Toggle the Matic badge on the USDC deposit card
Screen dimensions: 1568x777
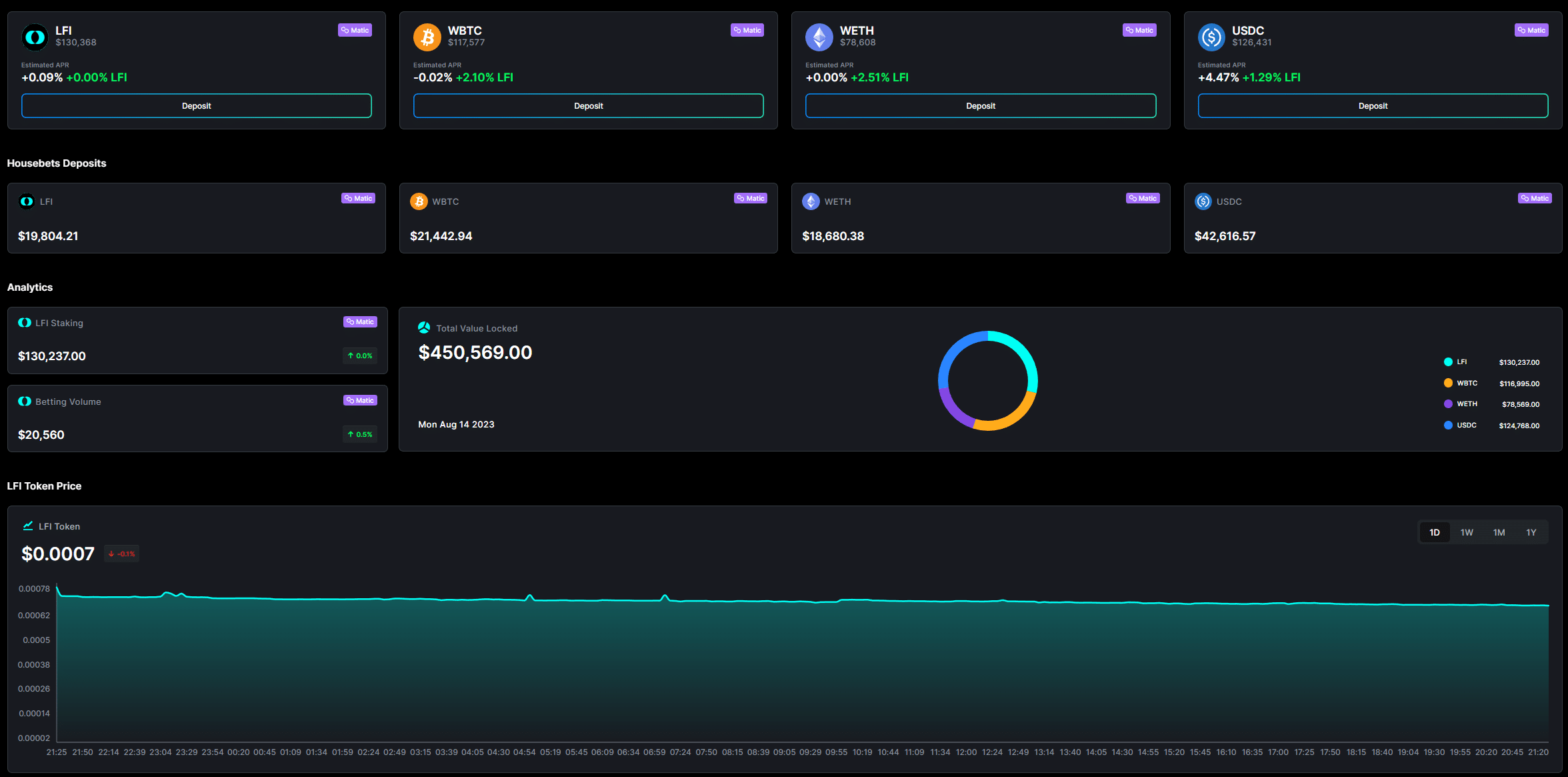1531,30
